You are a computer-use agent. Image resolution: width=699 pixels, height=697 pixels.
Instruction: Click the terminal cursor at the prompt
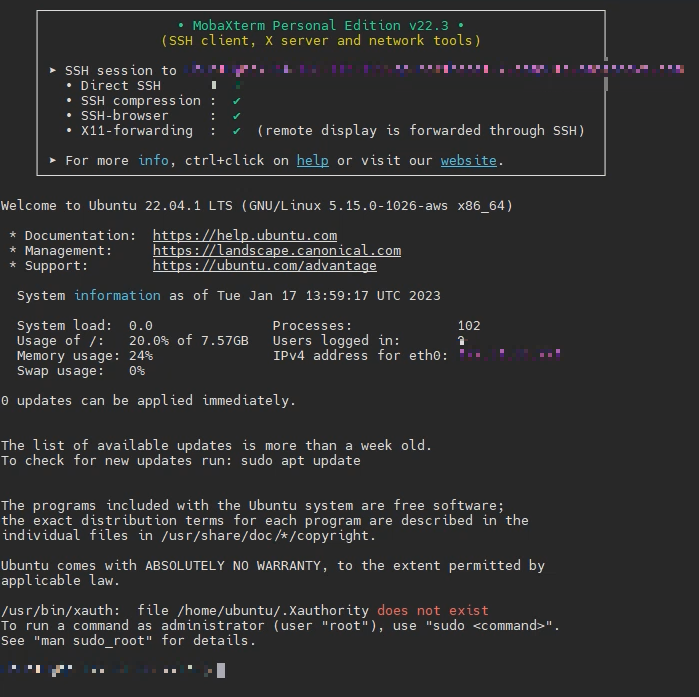221,670
